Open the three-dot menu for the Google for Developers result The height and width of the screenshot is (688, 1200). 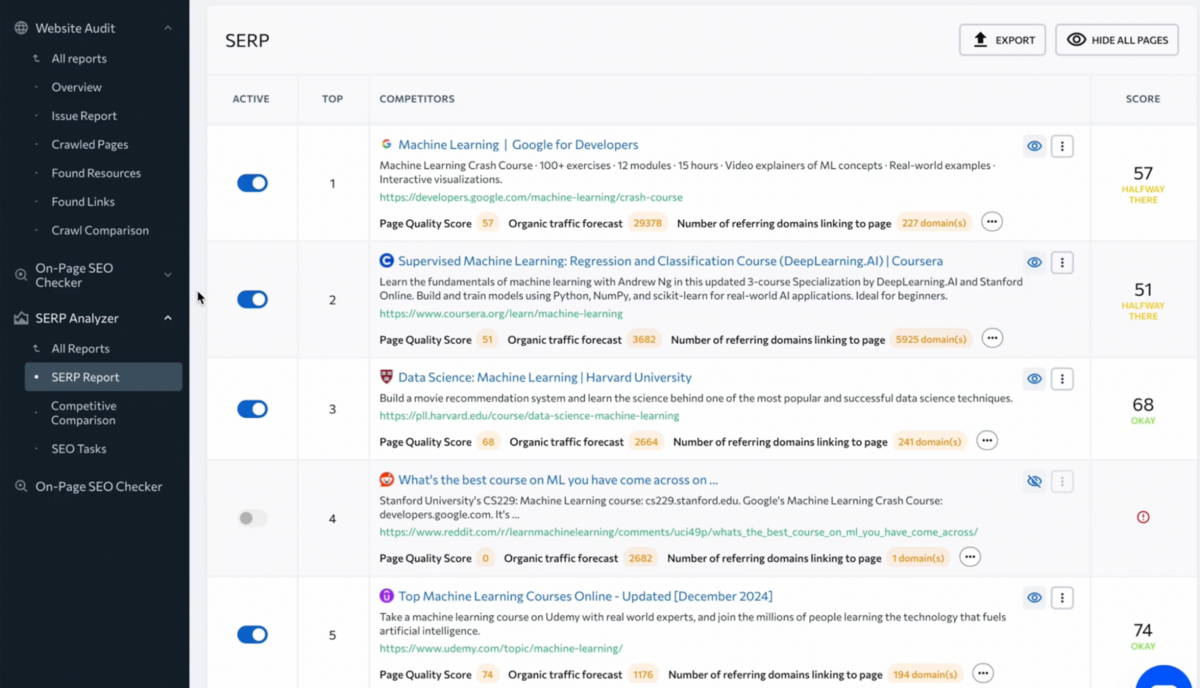point(1062,146)
